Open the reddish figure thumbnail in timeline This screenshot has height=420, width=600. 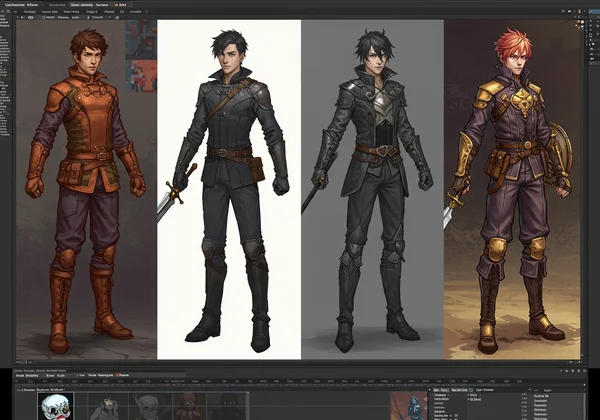[189, 407]
